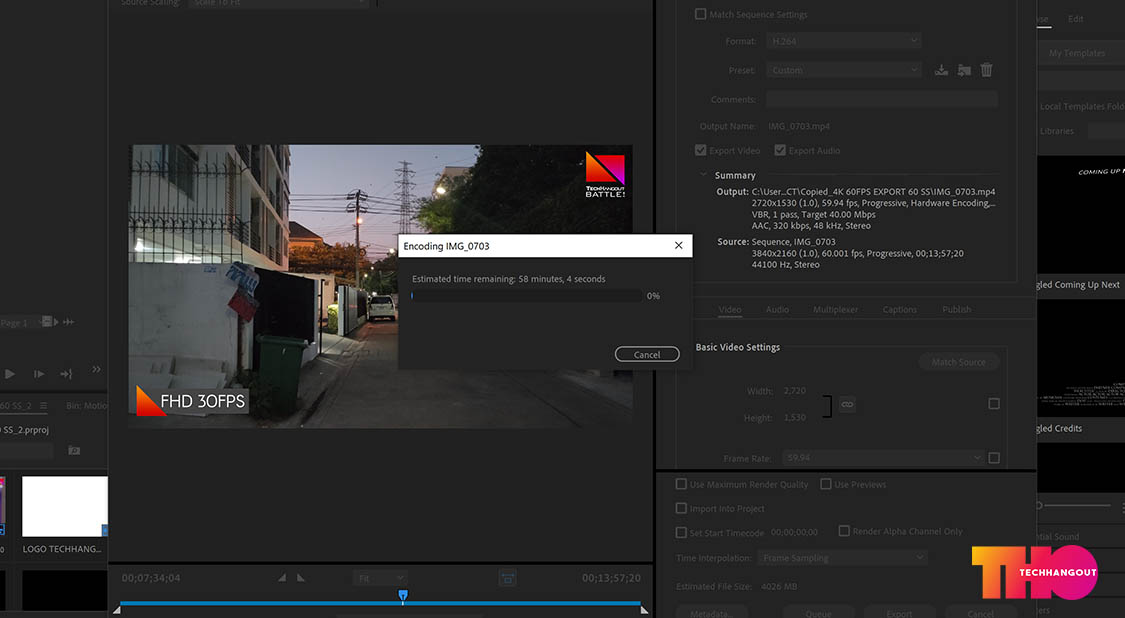Switch to the Captions tab
This screenshot has width=1125, height=618.
[900, 309]
